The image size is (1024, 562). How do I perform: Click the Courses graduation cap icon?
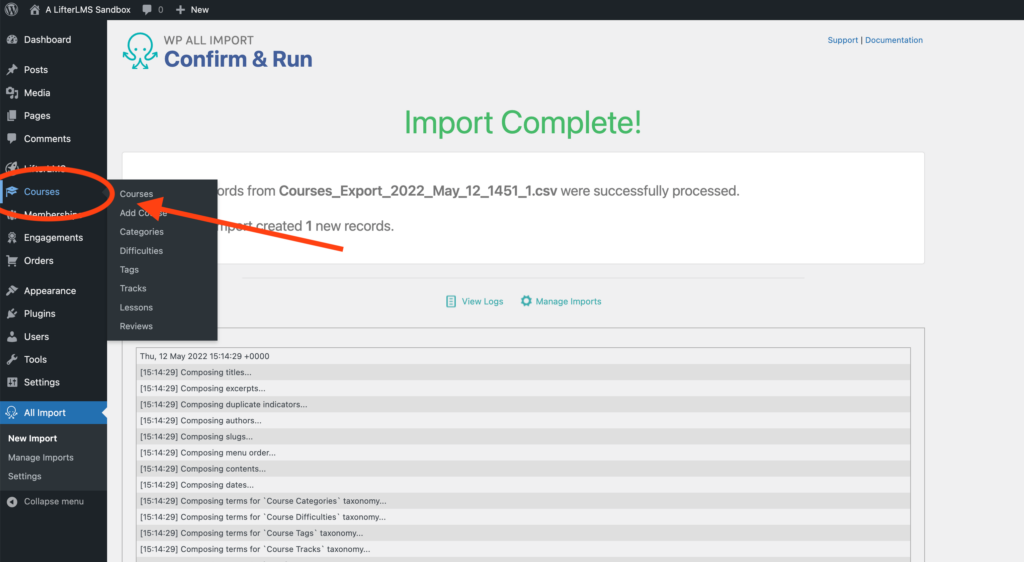coord(12,191)
